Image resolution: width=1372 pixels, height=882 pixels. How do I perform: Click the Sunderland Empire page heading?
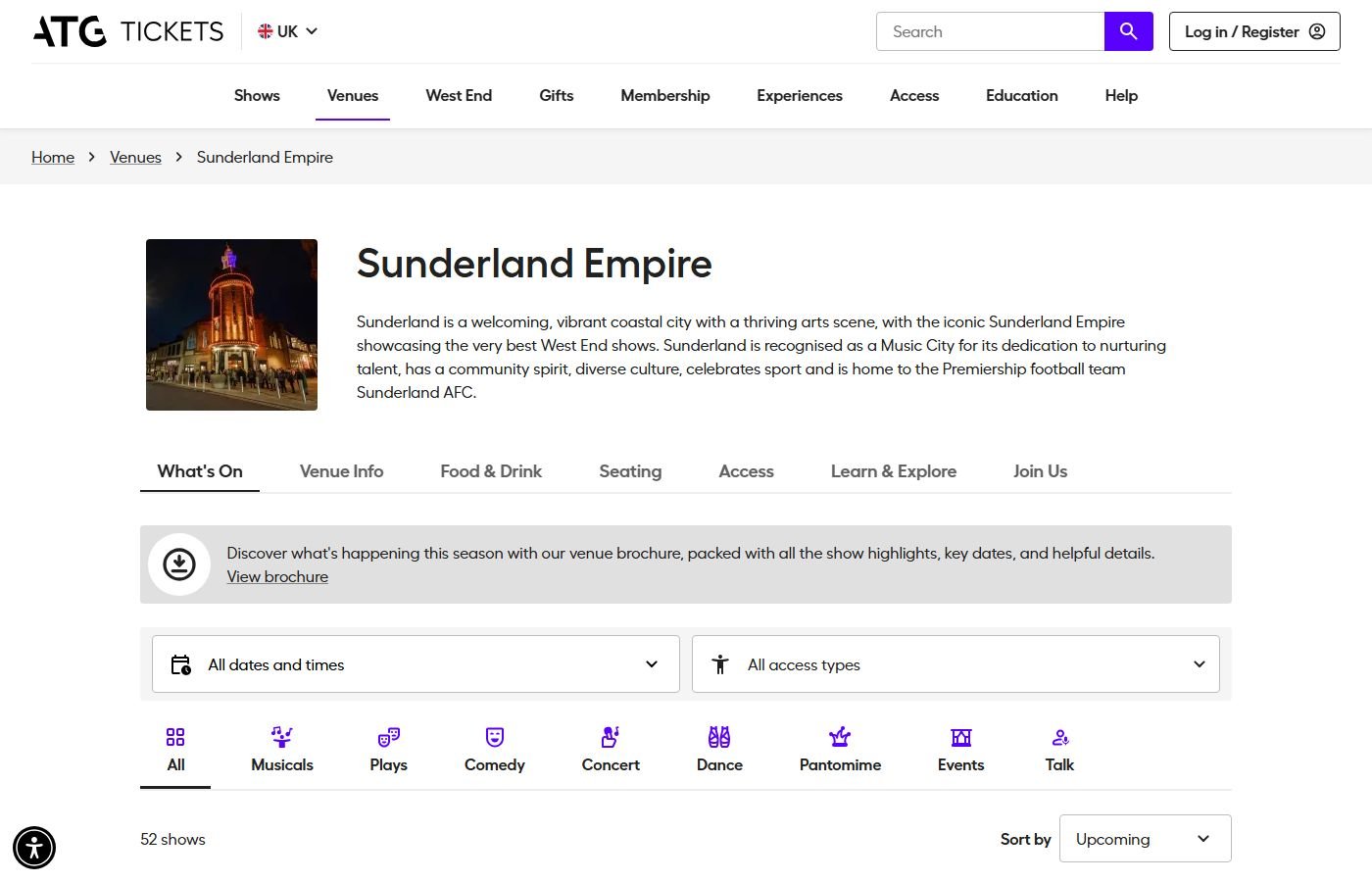[x=534, y=264]
